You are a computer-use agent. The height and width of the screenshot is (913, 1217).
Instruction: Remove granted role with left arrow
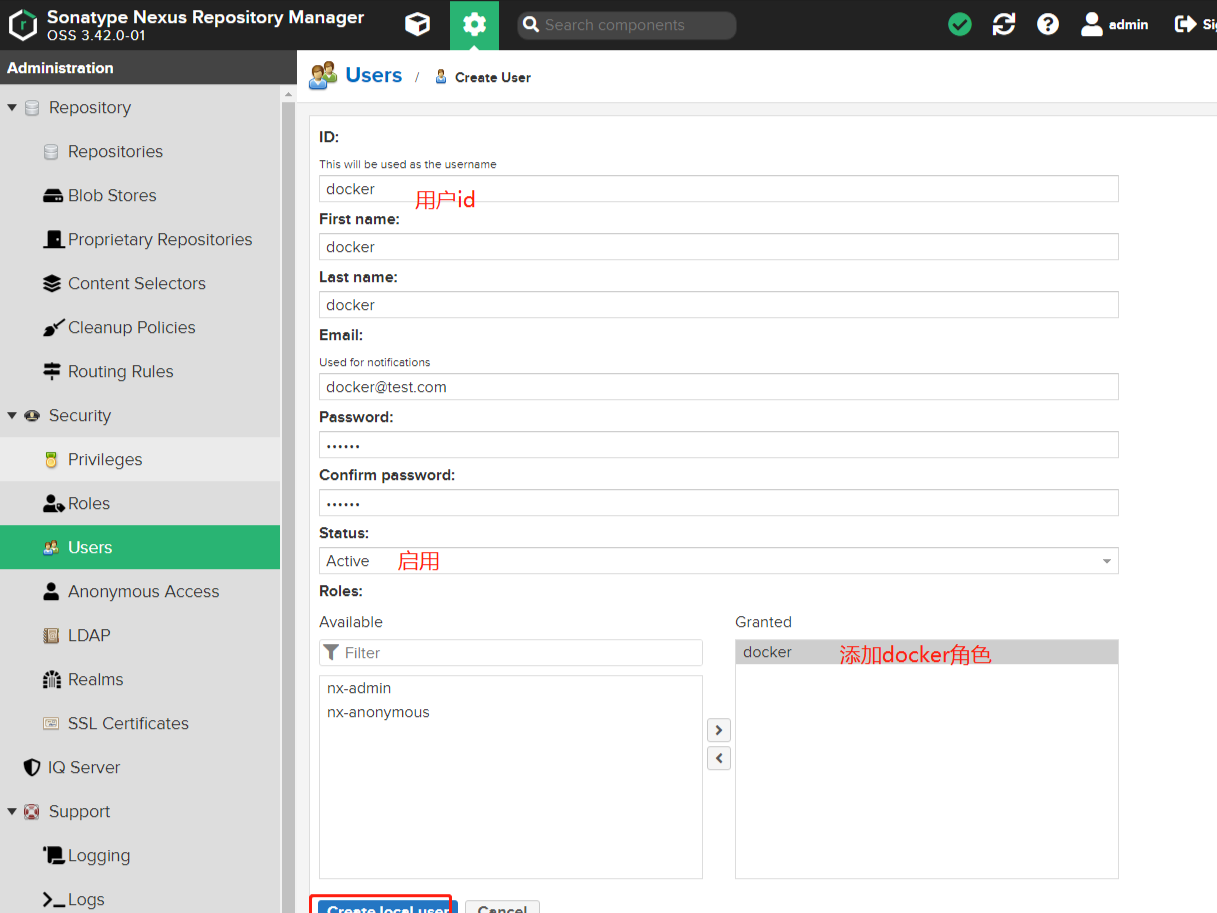tap(718, 758)
